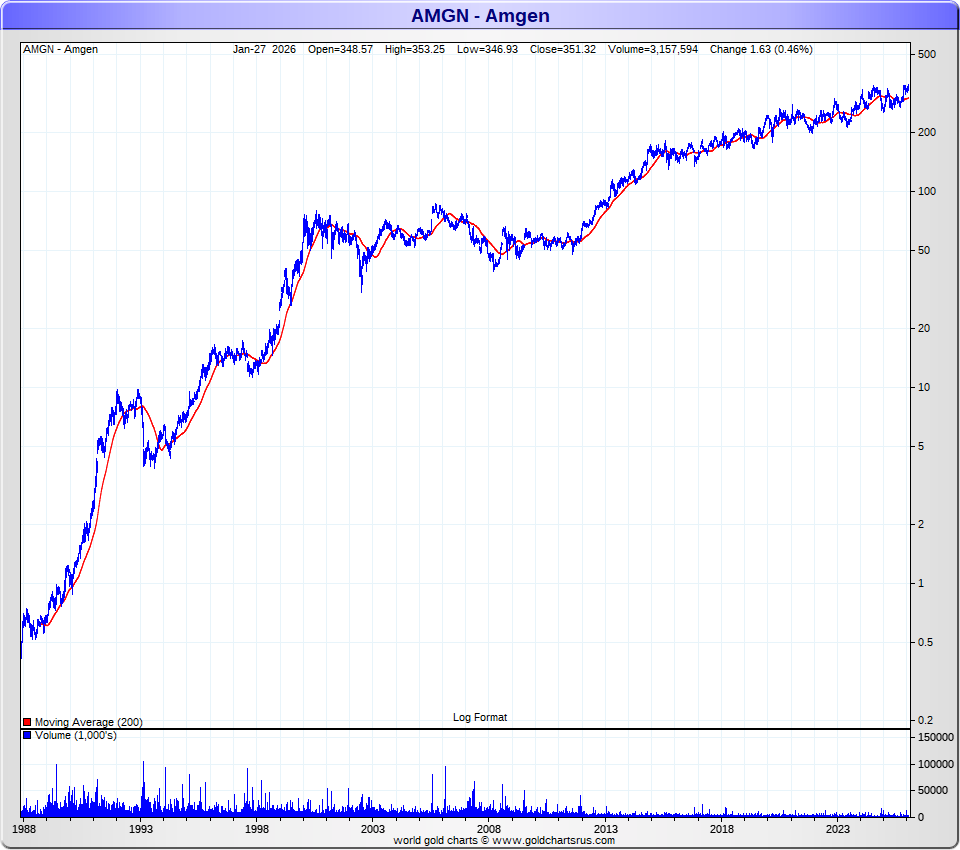This screenshot has width=960, height=850.
Task: Click the Log Format label
Action: coord(480,717)
